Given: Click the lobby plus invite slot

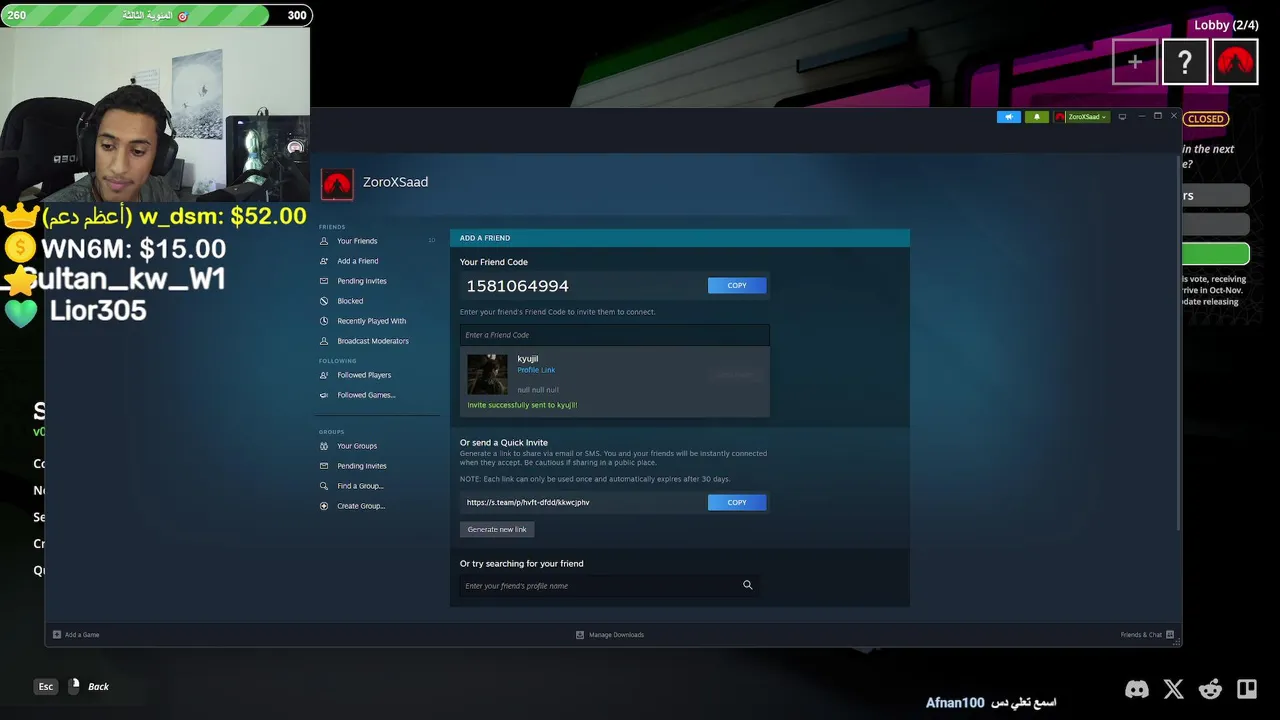Looking at the screenshot, I should coord(1135,62).
